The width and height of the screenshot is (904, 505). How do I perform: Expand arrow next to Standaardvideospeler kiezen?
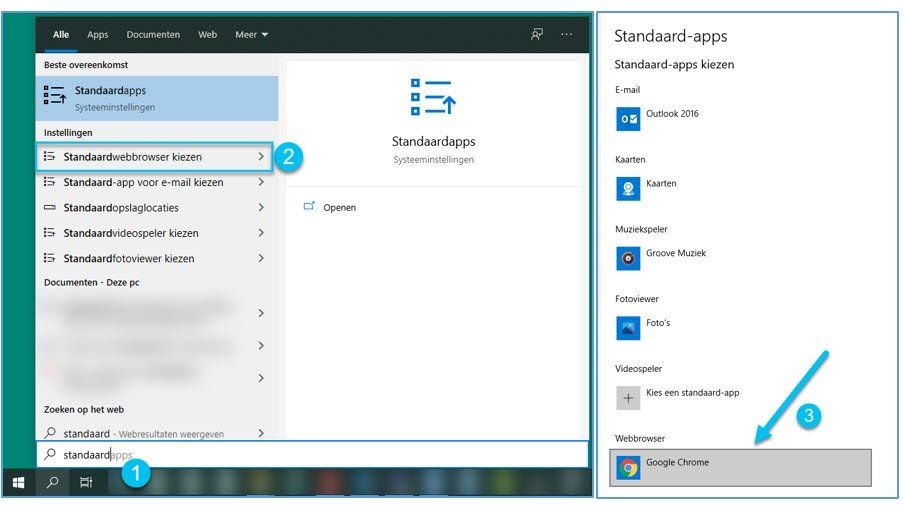[x=261, y=233]
